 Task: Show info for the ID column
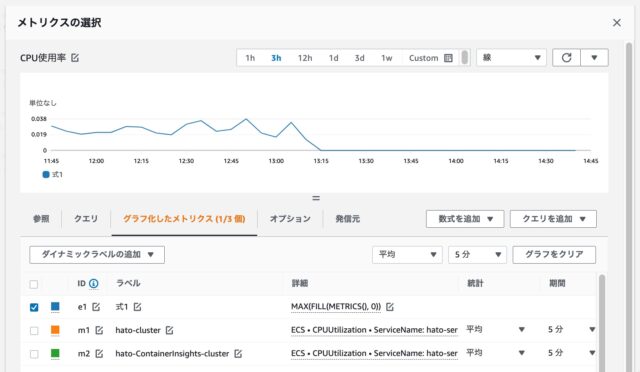93,283
